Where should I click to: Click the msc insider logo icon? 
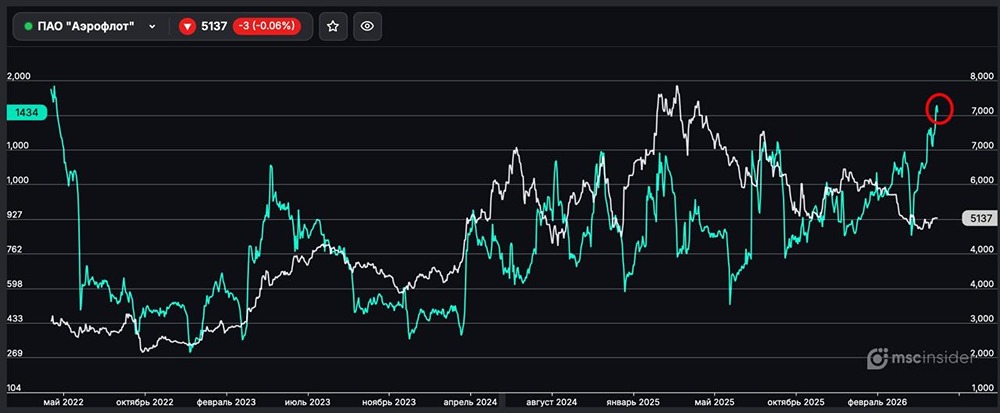[x=876, y=358]
